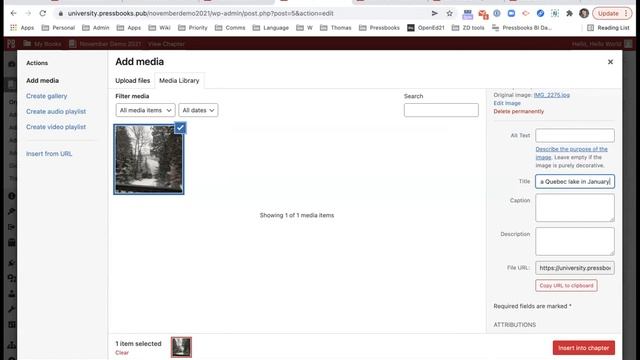Open the original image IMG_2275 link
640x360 pixels.
551,95
